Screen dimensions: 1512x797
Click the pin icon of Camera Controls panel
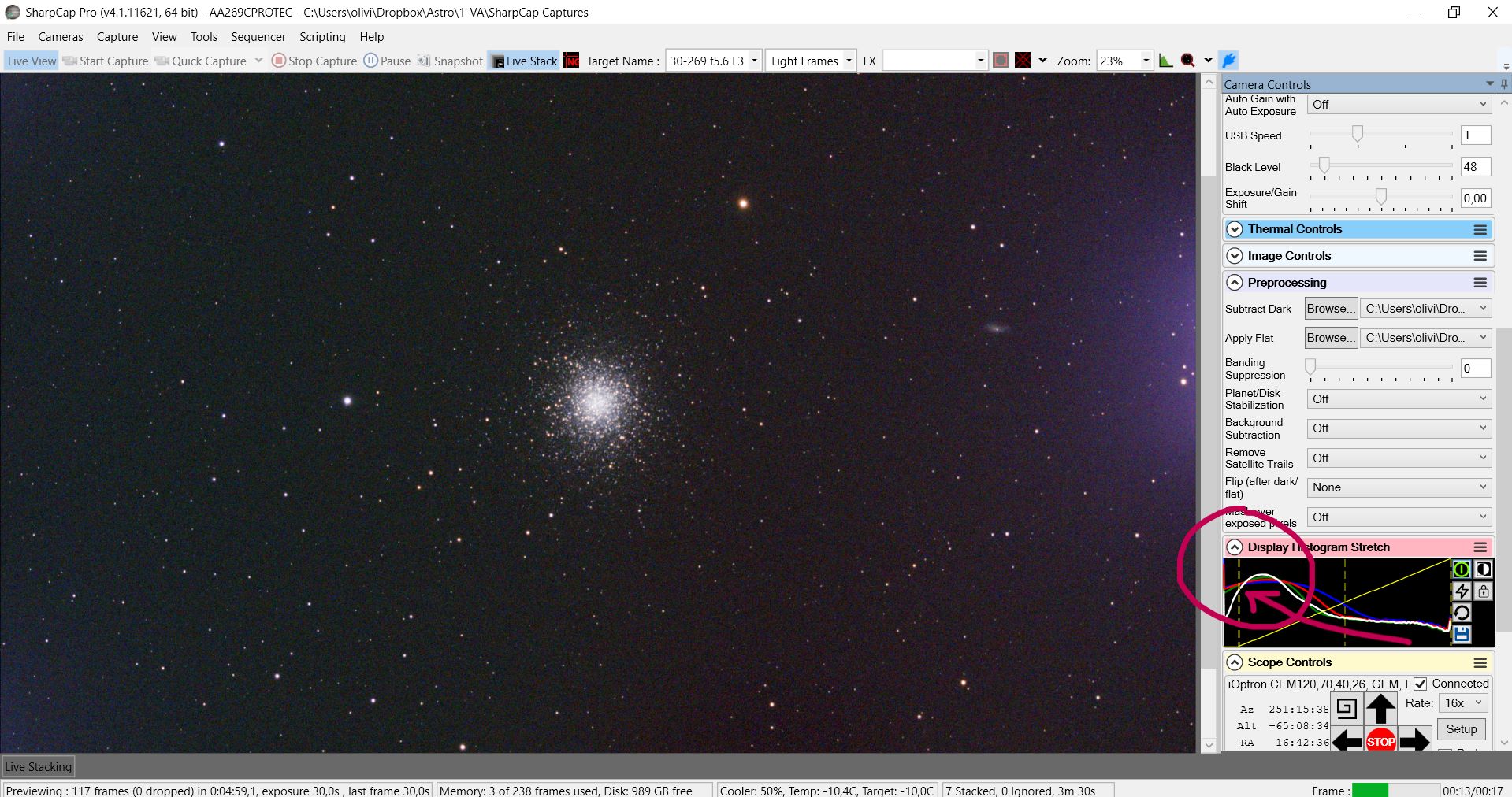coord(1504,84)
